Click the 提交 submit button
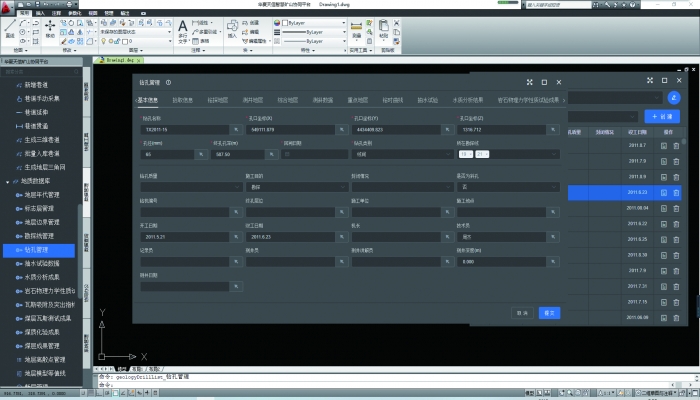This screenshot has width=700, height=400. 549,313
